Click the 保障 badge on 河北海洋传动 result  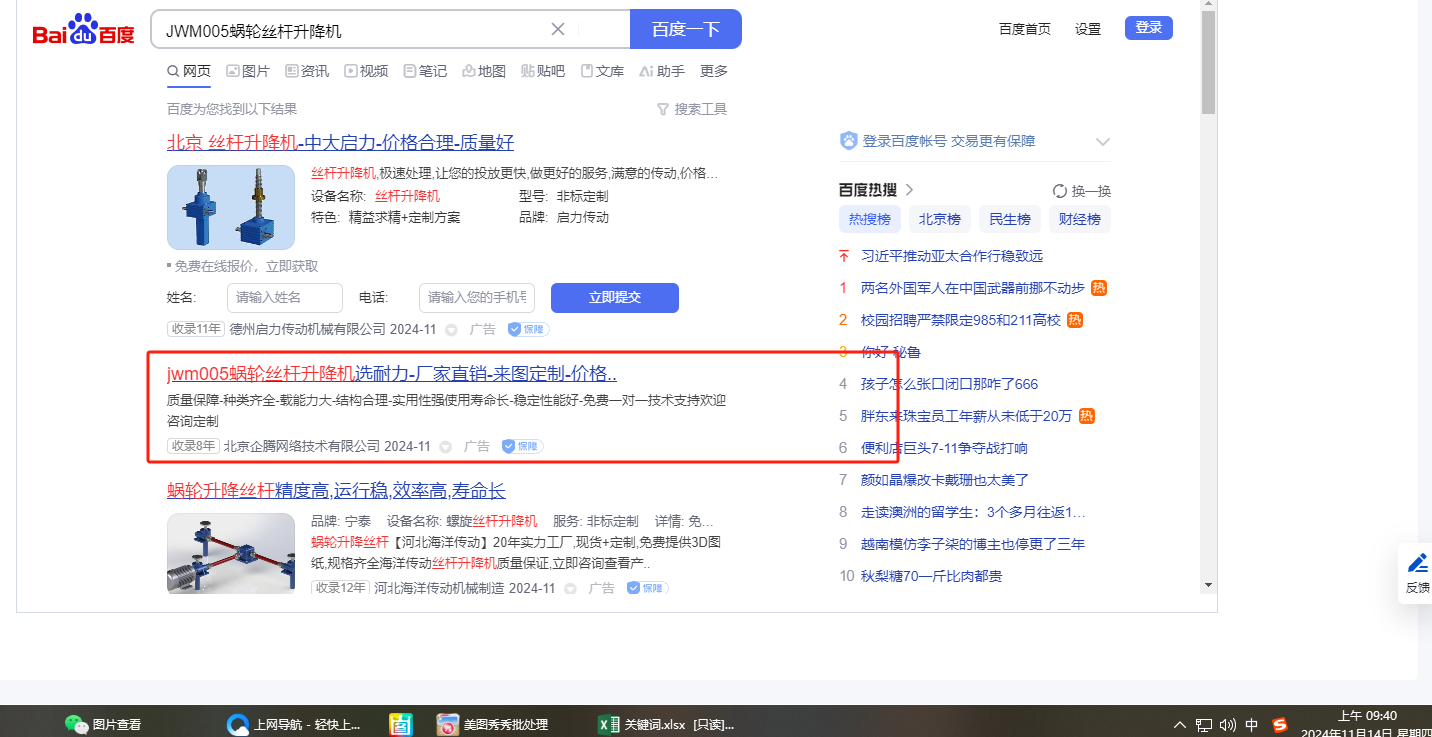pyautogui.click(x=647, y=588)
